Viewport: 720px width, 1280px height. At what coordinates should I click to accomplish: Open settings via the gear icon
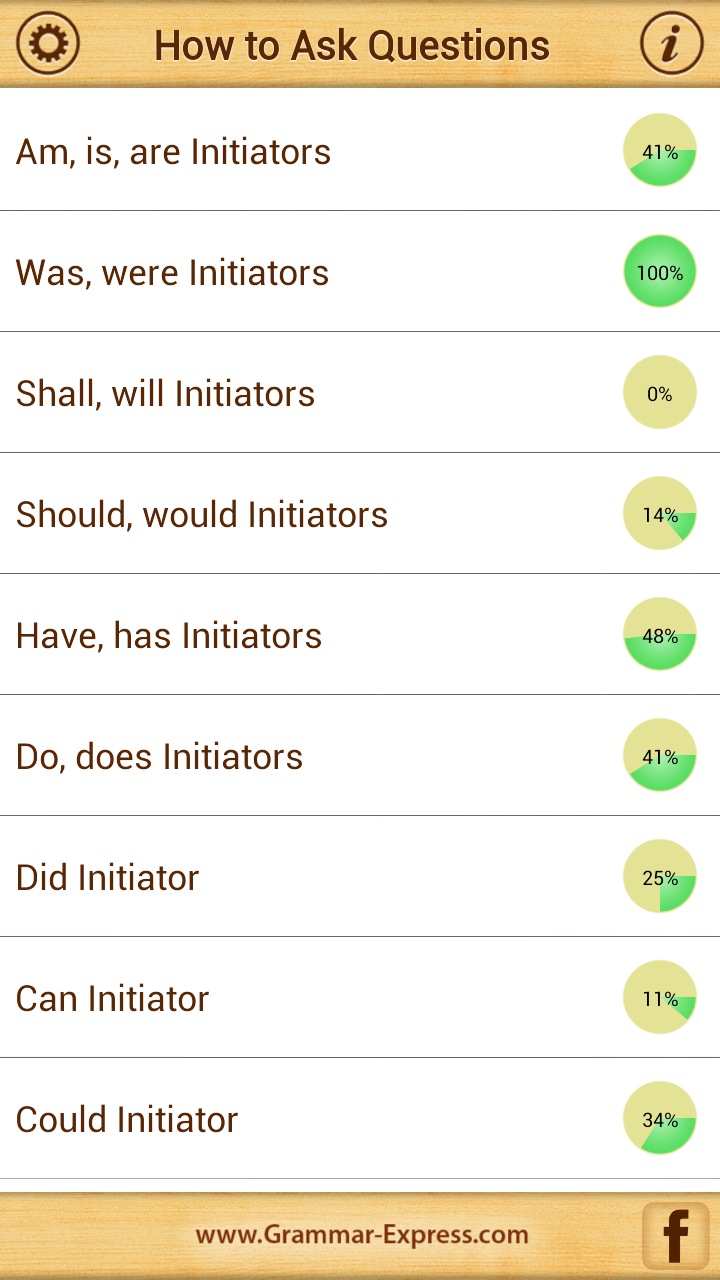48,43
